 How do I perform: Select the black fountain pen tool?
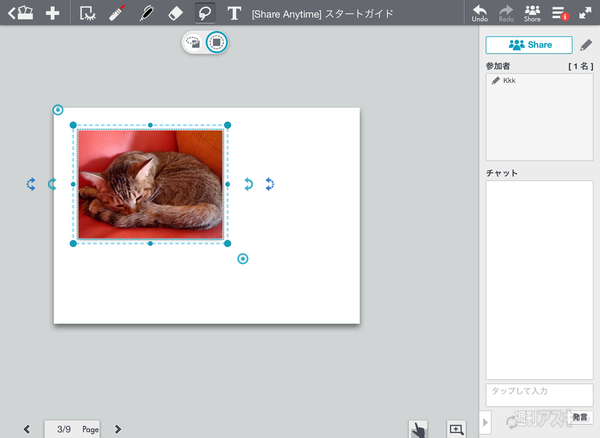pos(146,14)
